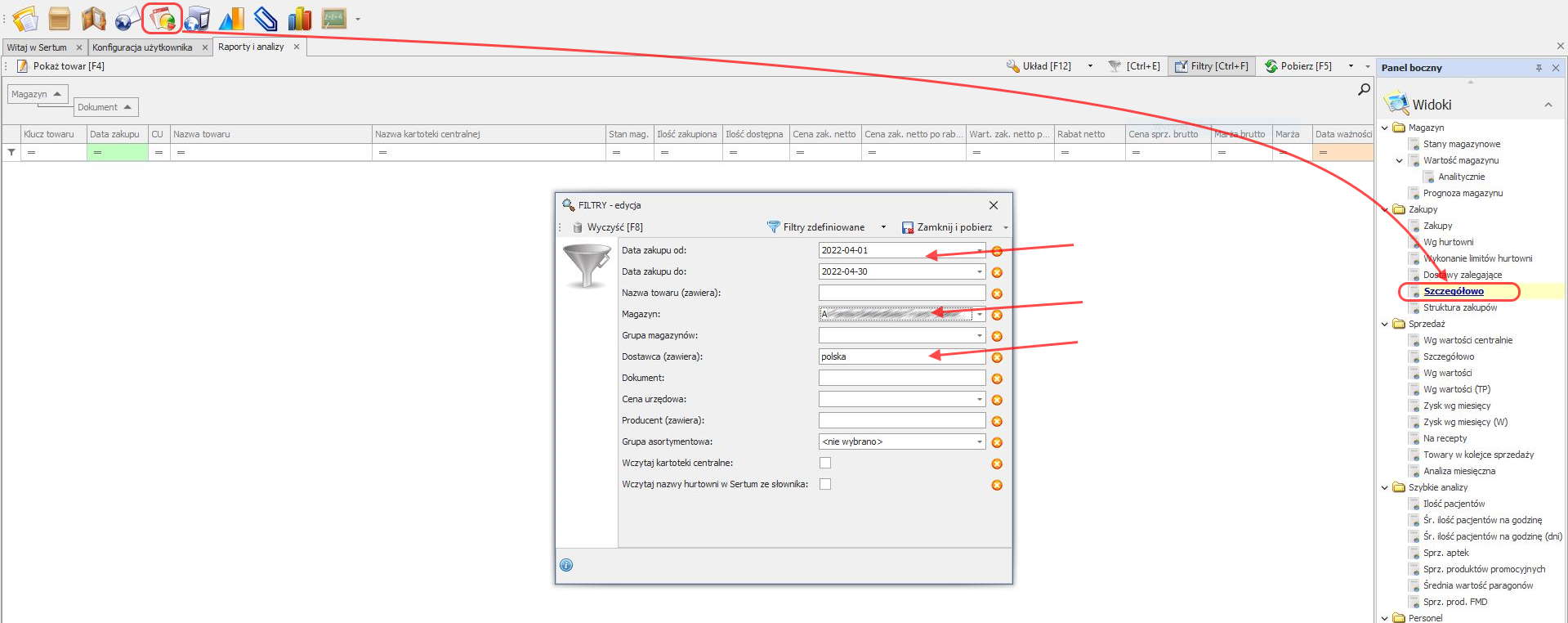Click Zamknij i pobierz button
Screen dimensions: 1568x623
(x=947, y=227)
